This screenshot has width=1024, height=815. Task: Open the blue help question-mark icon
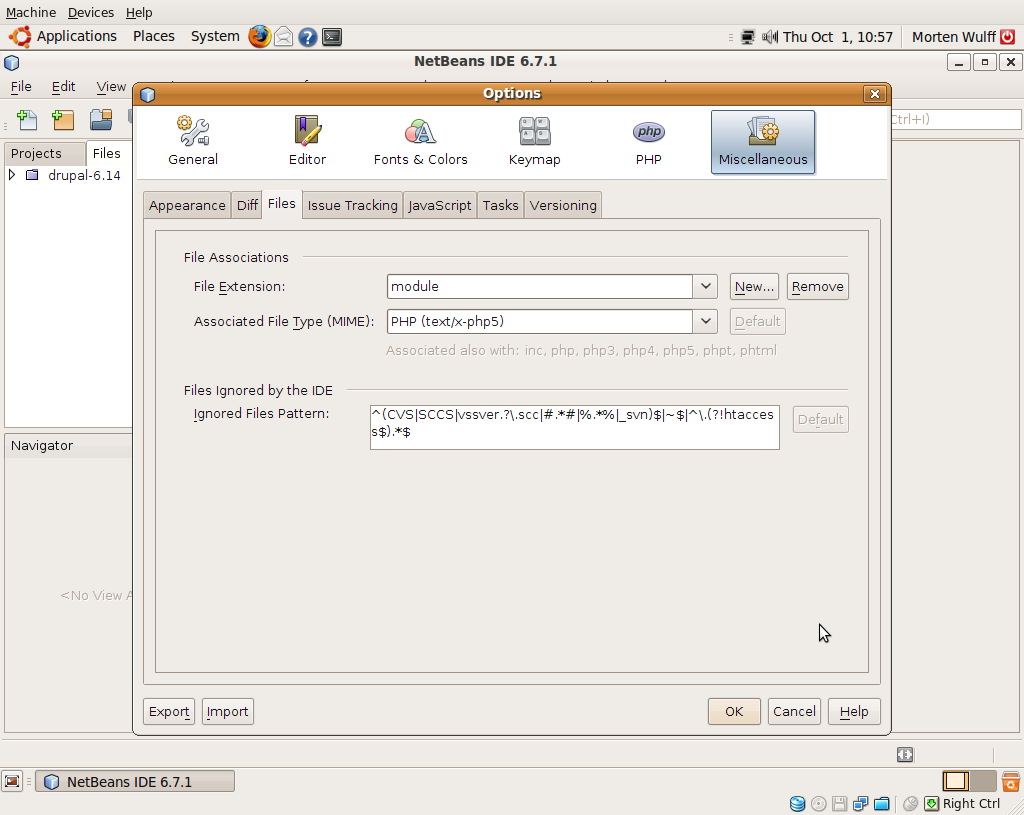(308, 37)
